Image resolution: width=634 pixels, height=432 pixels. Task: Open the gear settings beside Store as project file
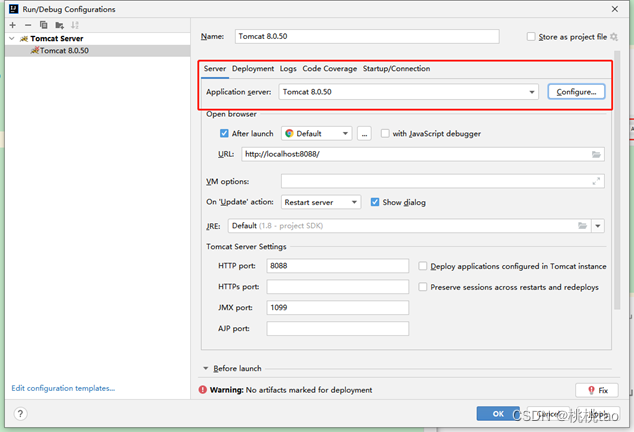coord(614,37)
